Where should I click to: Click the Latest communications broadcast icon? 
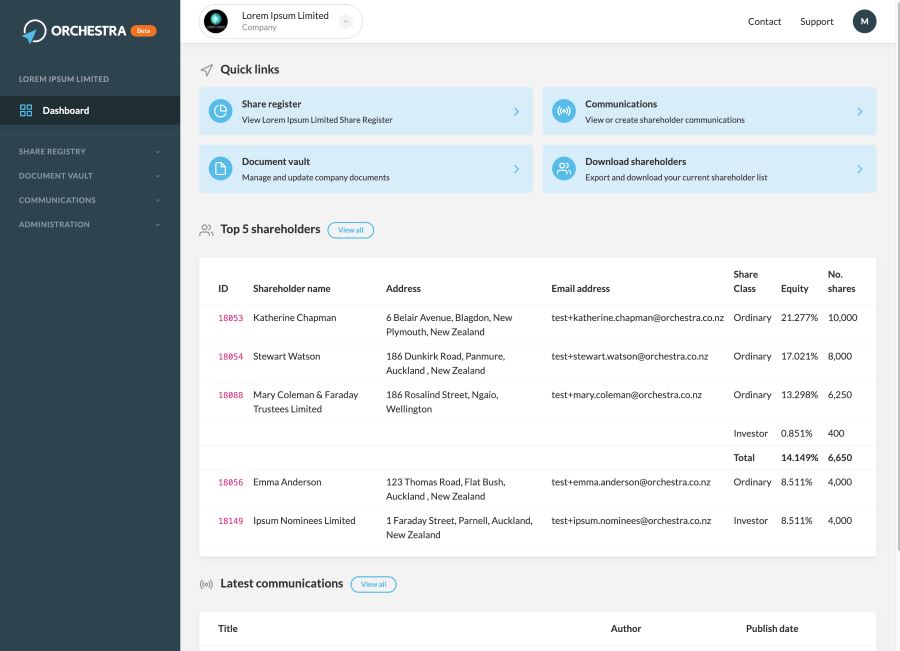(206, 584)
